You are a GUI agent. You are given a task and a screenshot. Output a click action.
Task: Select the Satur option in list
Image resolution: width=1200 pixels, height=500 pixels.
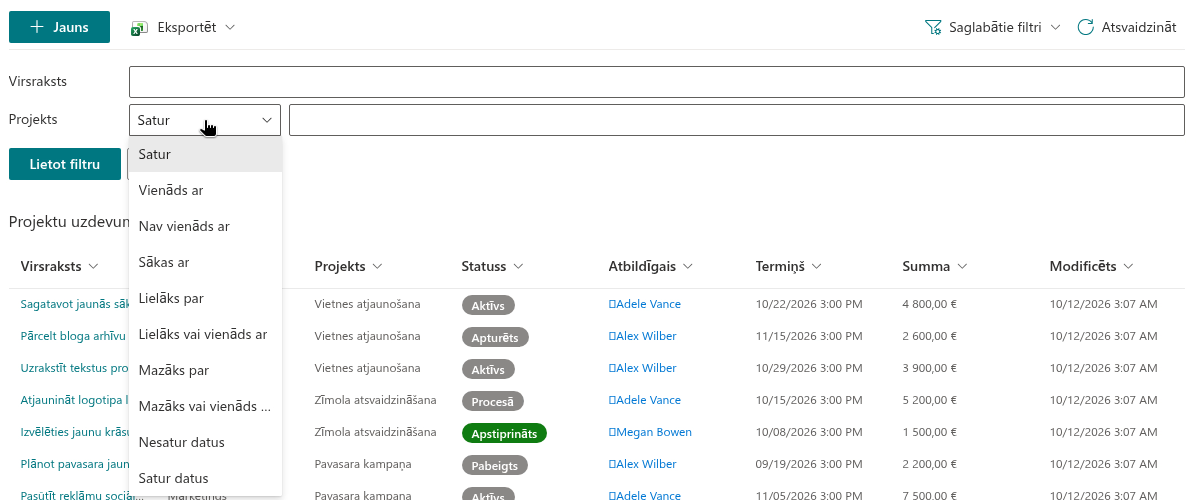205,154
